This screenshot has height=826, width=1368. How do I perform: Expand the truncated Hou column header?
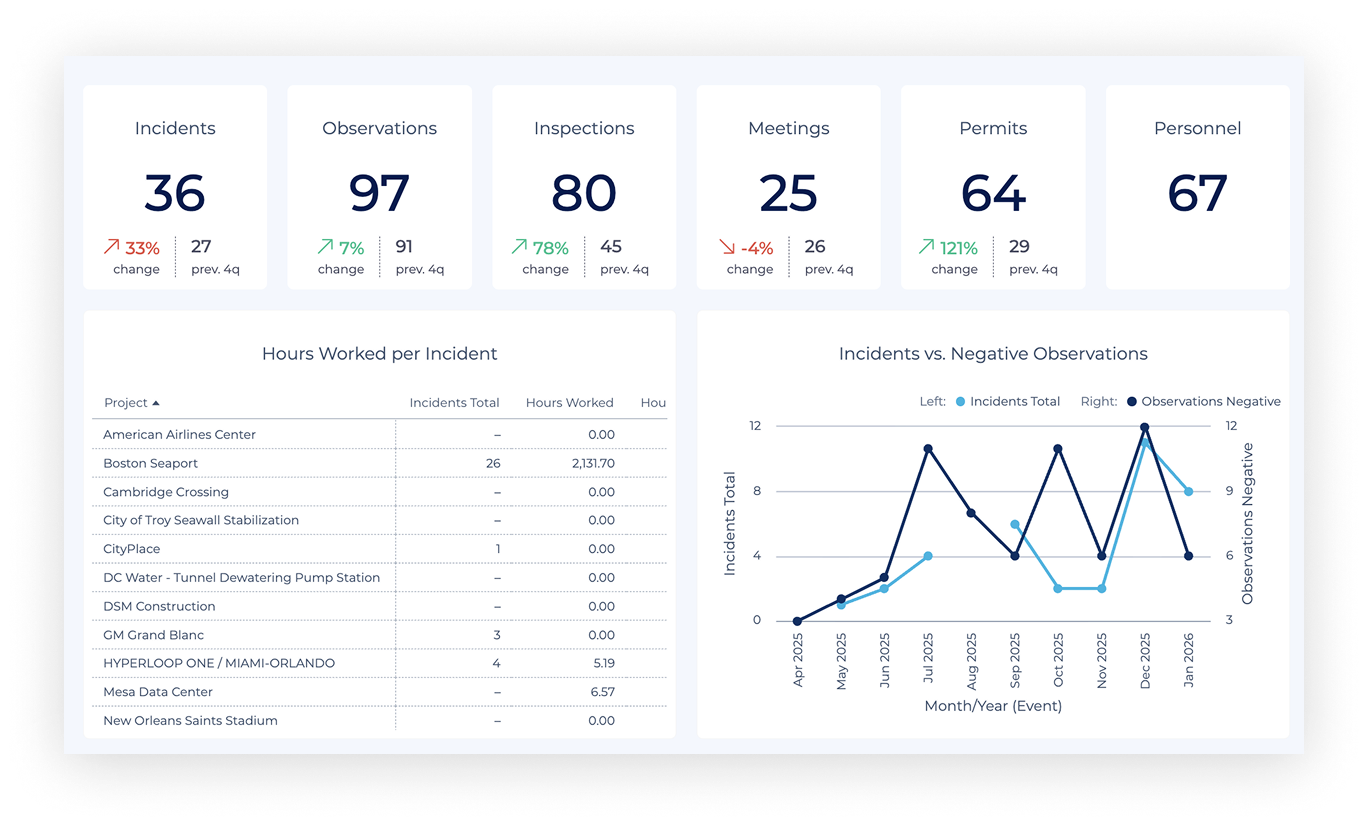click(653, 403)
